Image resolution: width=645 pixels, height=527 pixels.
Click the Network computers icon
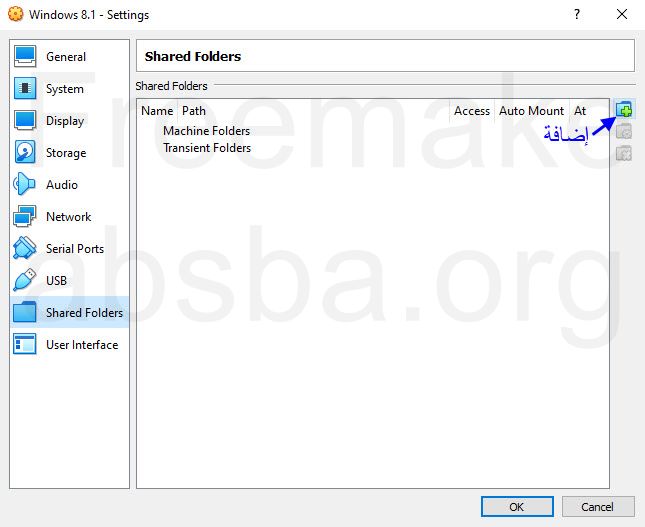[x=25, y=216]
